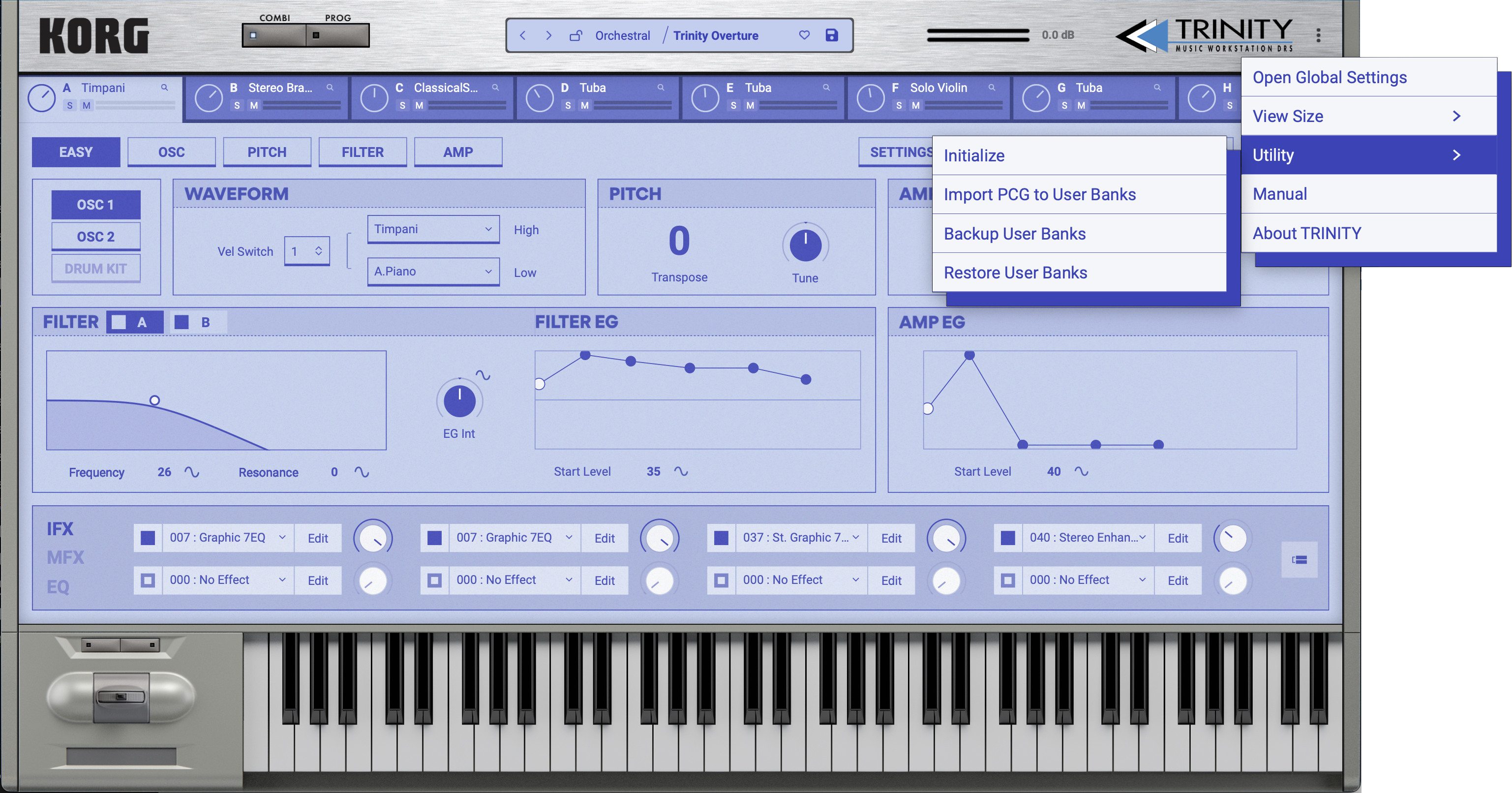Adjust the master volume slider
This screenshot has height=793, width=1512.
[978, 35]
